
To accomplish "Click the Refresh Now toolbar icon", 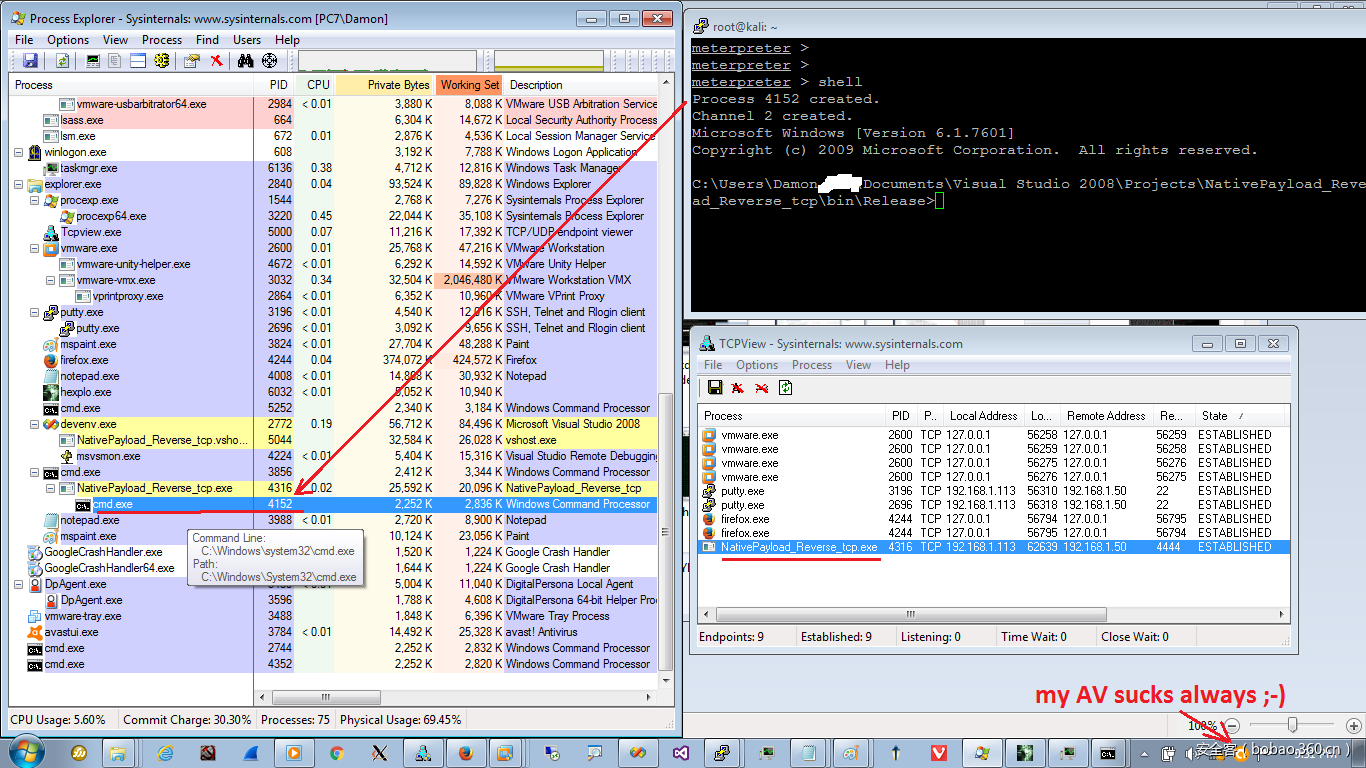I will click(62, 61).
